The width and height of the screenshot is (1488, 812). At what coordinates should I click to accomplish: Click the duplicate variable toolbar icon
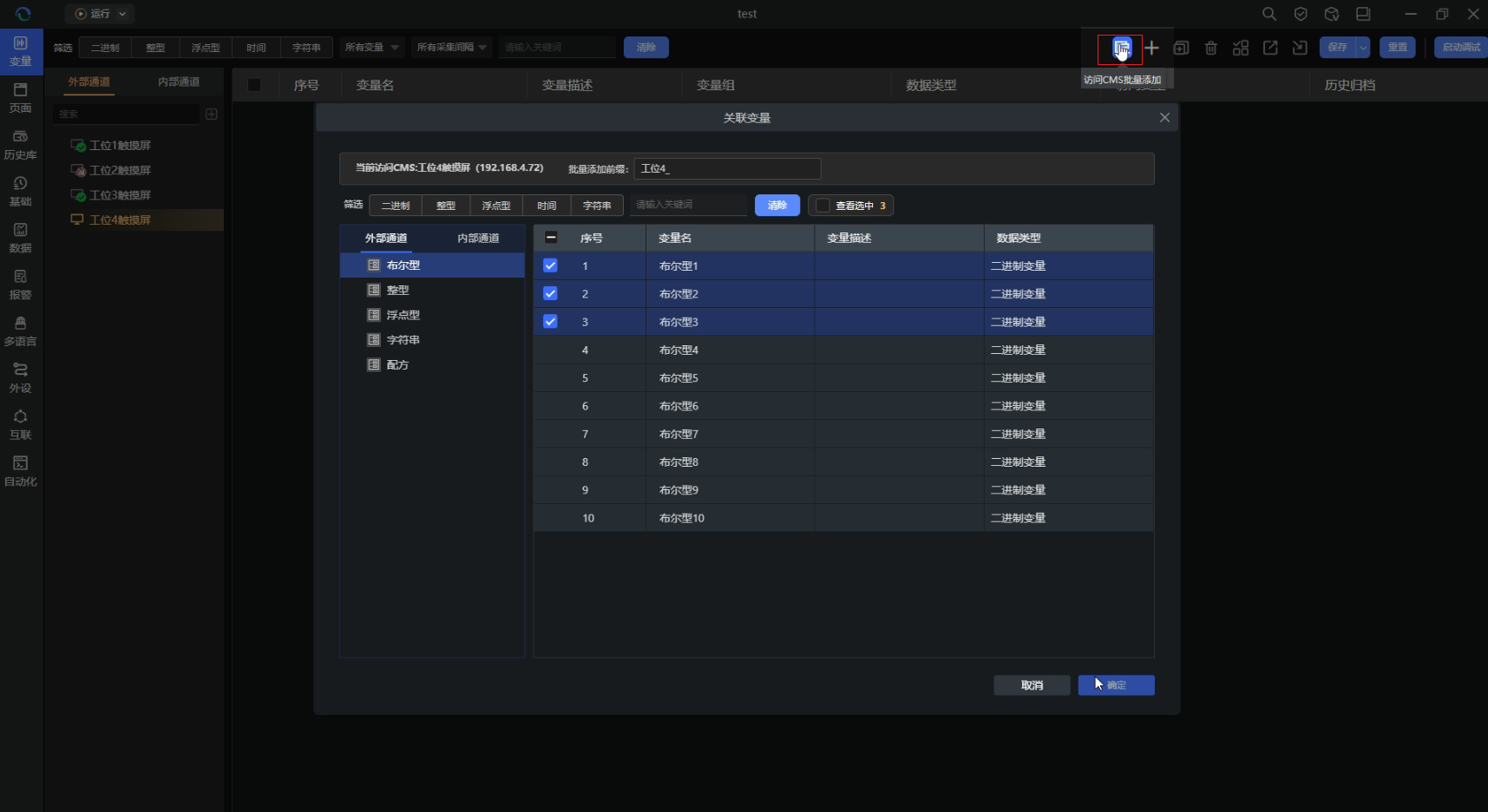coord(1181,48)
